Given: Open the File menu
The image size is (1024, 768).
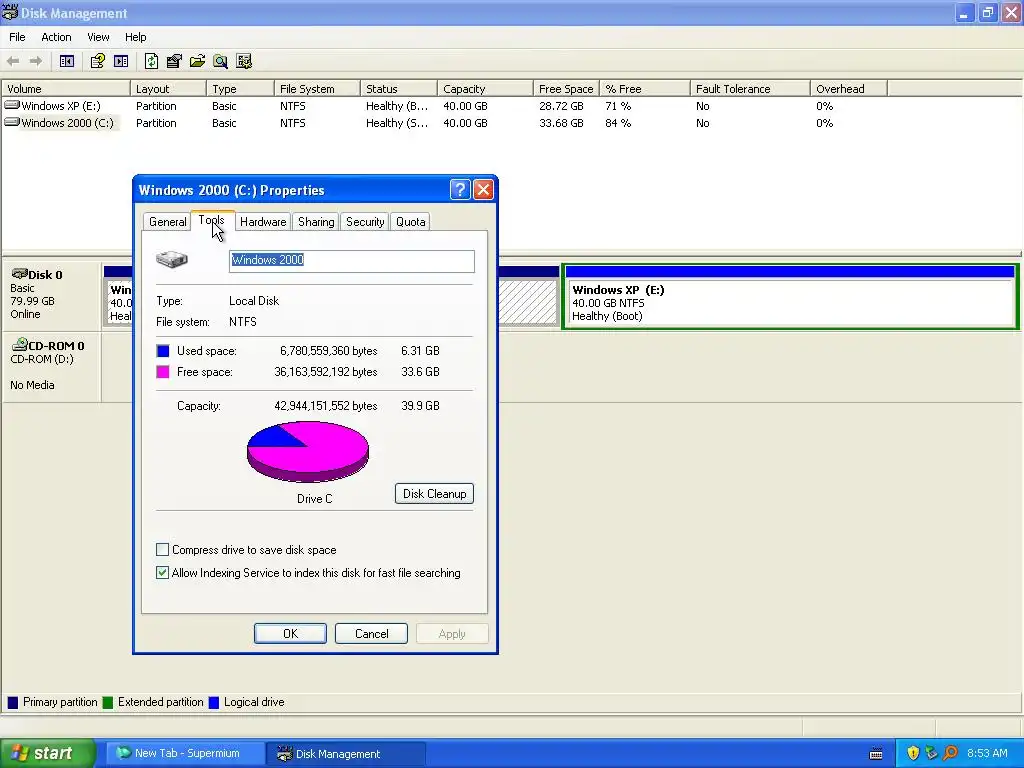Looking at the screenshot, I should 17,37.
